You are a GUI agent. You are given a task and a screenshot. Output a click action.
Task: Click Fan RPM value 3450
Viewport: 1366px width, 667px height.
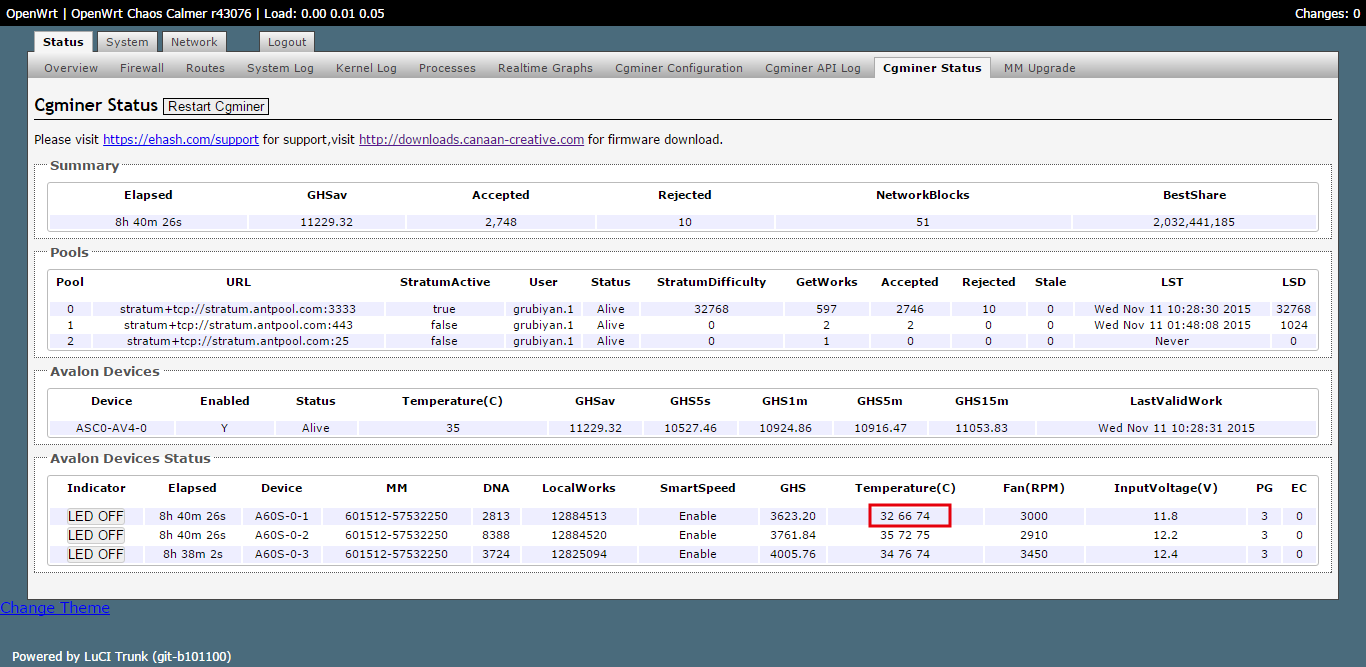tap(1034, 554)
